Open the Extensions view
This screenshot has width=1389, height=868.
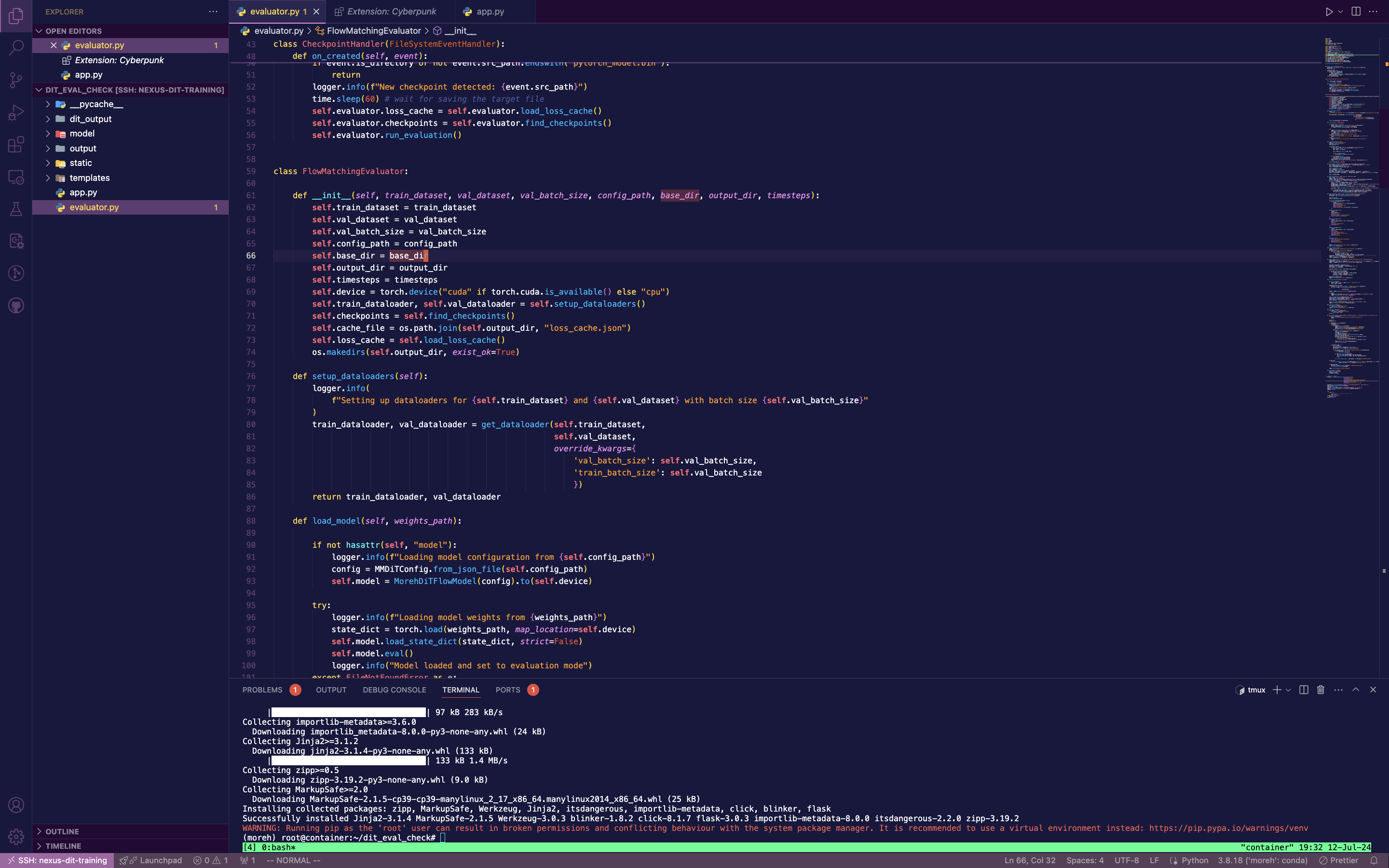click(16, 144)
